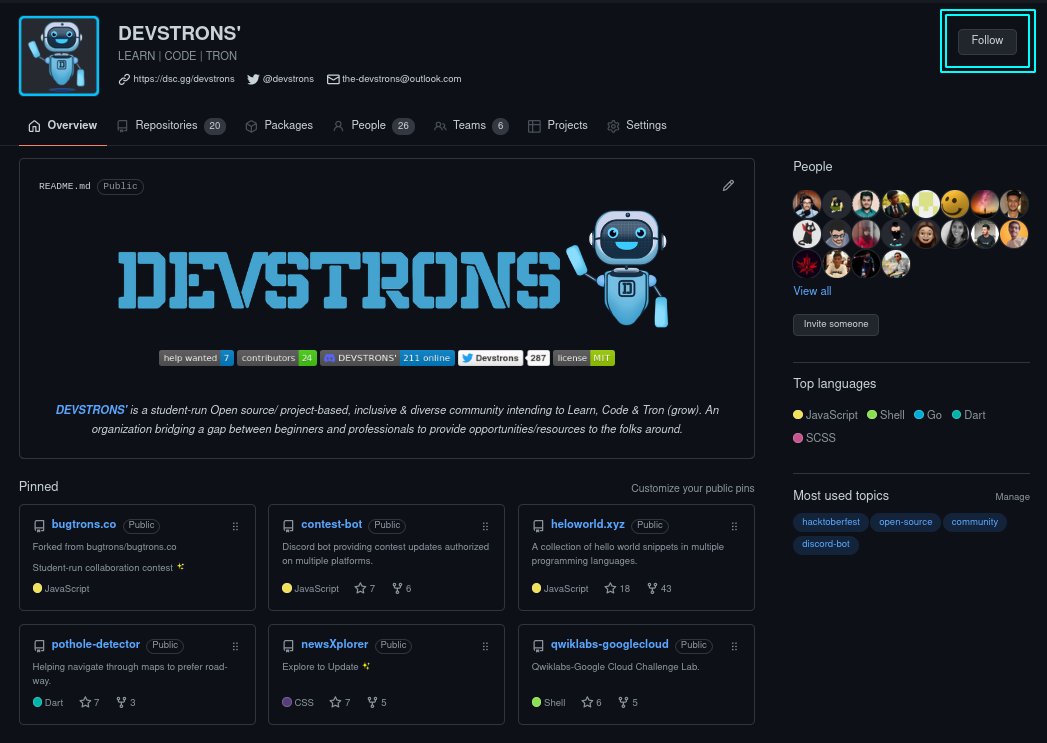Go to the People tab
1047x743 pixels.
click(373, 126)
